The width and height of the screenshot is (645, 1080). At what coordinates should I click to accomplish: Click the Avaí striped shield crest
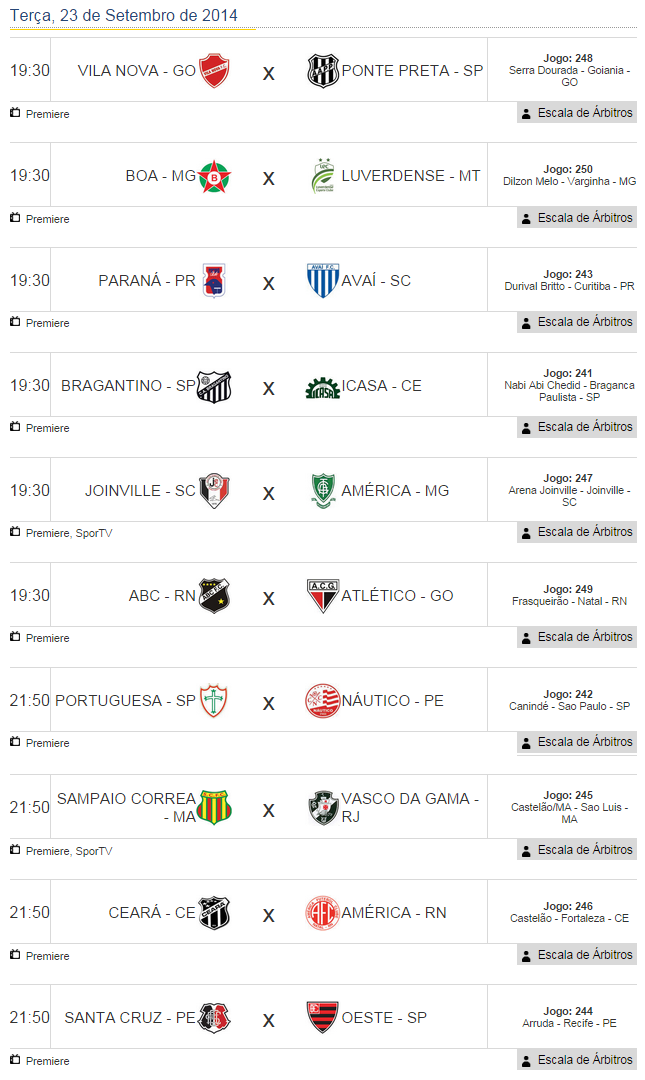[x=323, y=281]
